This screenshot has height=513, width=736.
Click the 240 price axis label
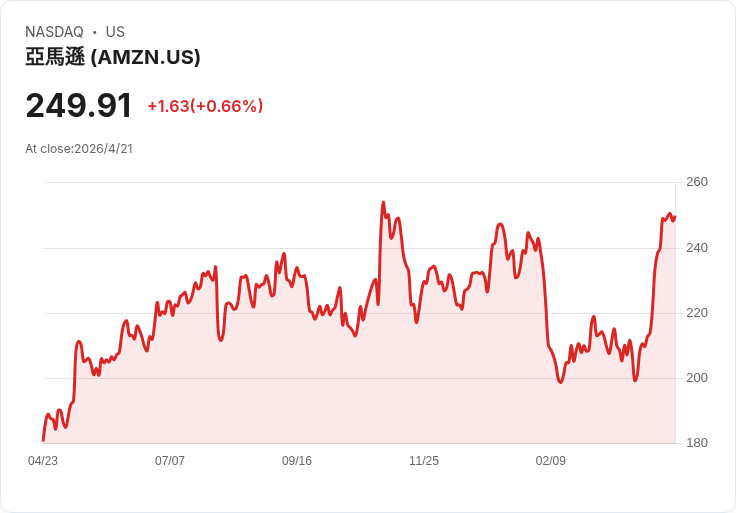697,248
